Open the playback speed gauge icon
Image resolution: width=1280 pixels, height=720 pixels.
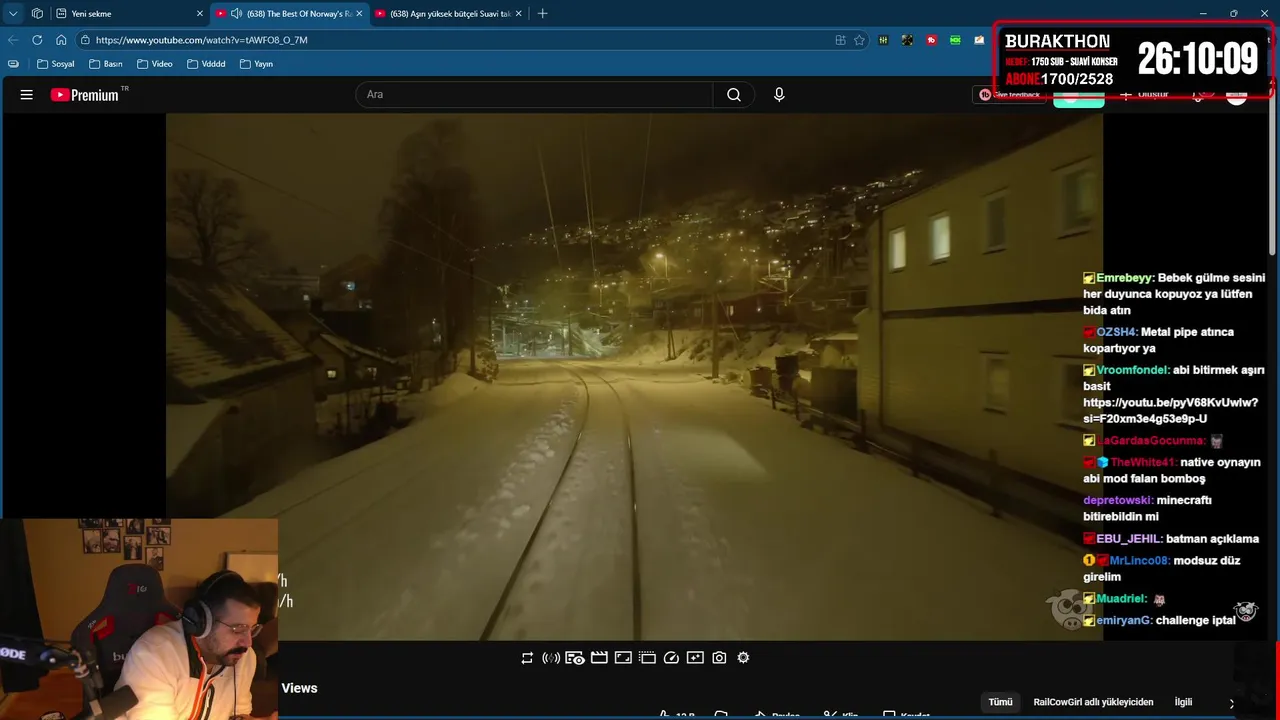[x=671, y=658]
